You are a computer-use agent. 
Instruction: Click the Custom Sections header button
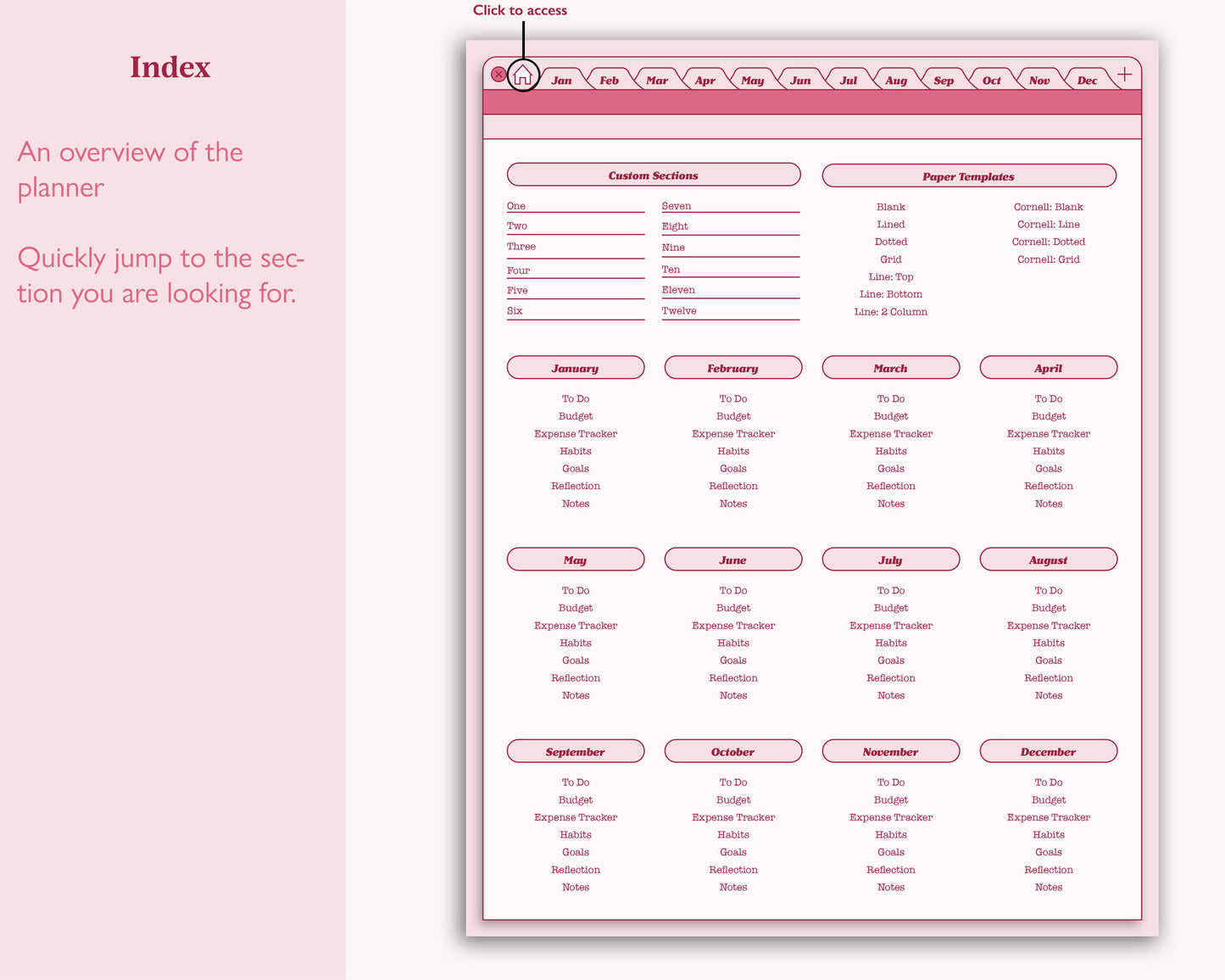point(653,175)
